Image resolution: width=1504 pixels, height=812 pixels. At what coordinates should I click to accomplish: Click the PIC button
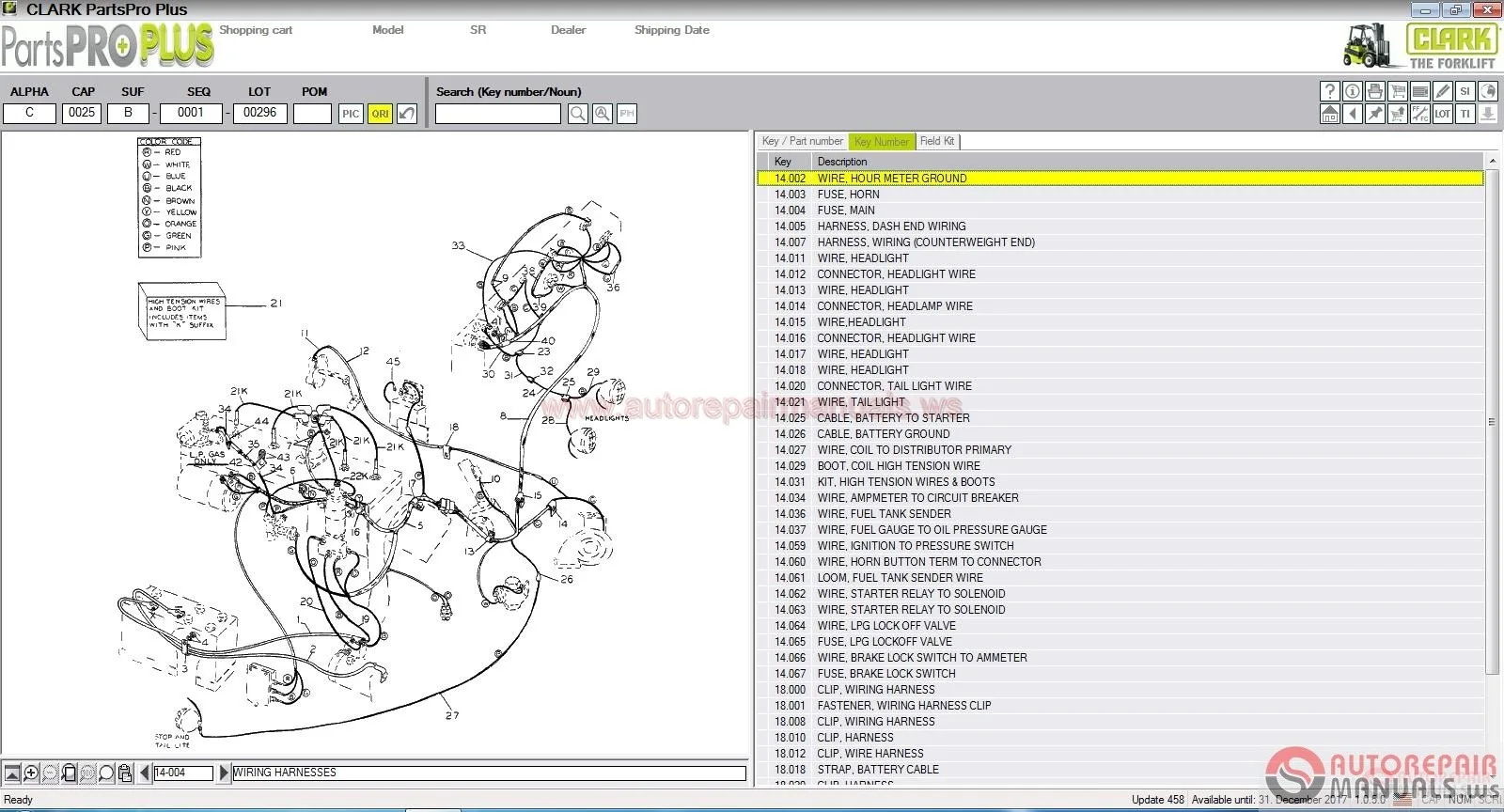pos(351,114)
